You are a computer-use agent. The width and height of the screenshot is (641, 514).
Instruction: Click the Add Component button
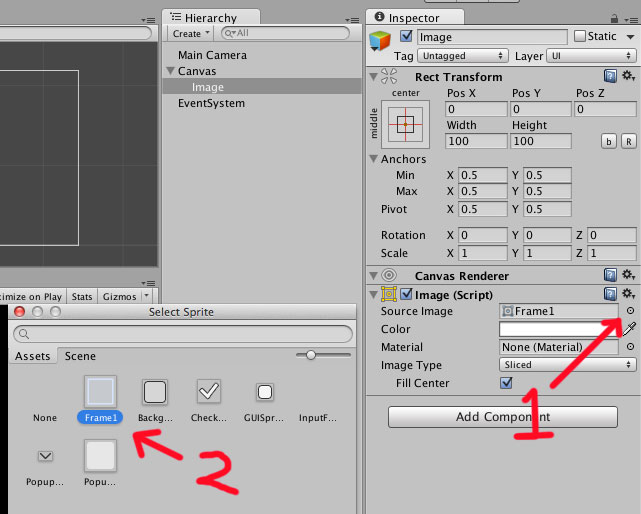click(502, 417)
